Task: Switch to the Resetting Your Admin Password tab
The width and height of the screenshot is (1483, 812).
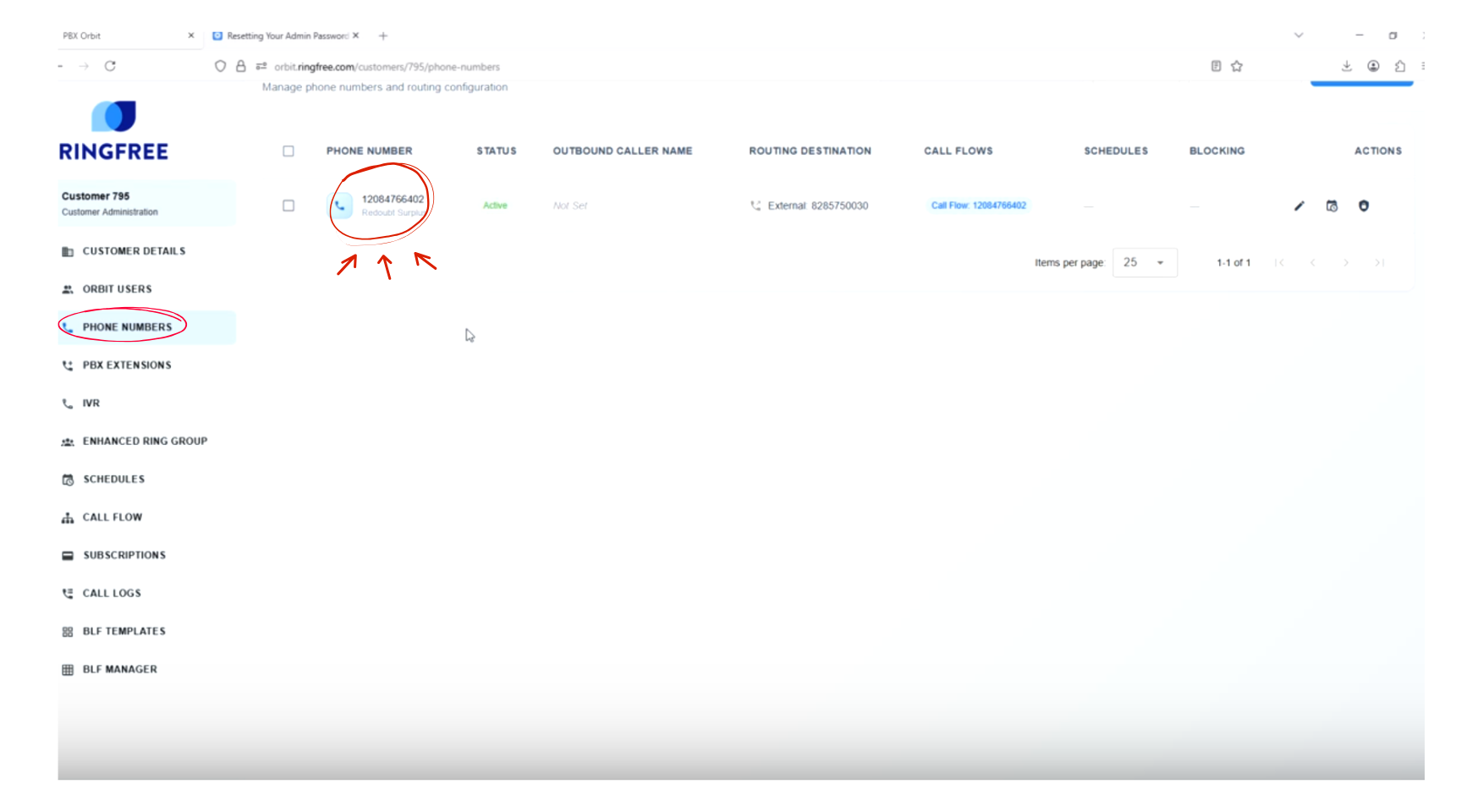Action: [286, 36]
